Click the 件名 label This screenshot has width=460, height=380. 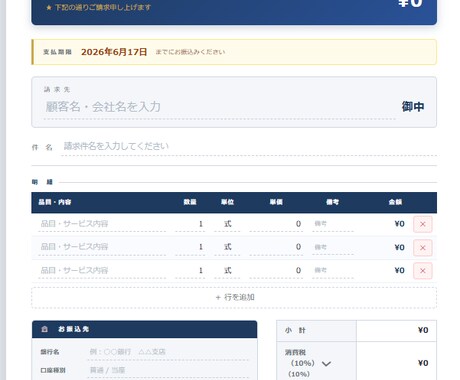pos(42,147)
